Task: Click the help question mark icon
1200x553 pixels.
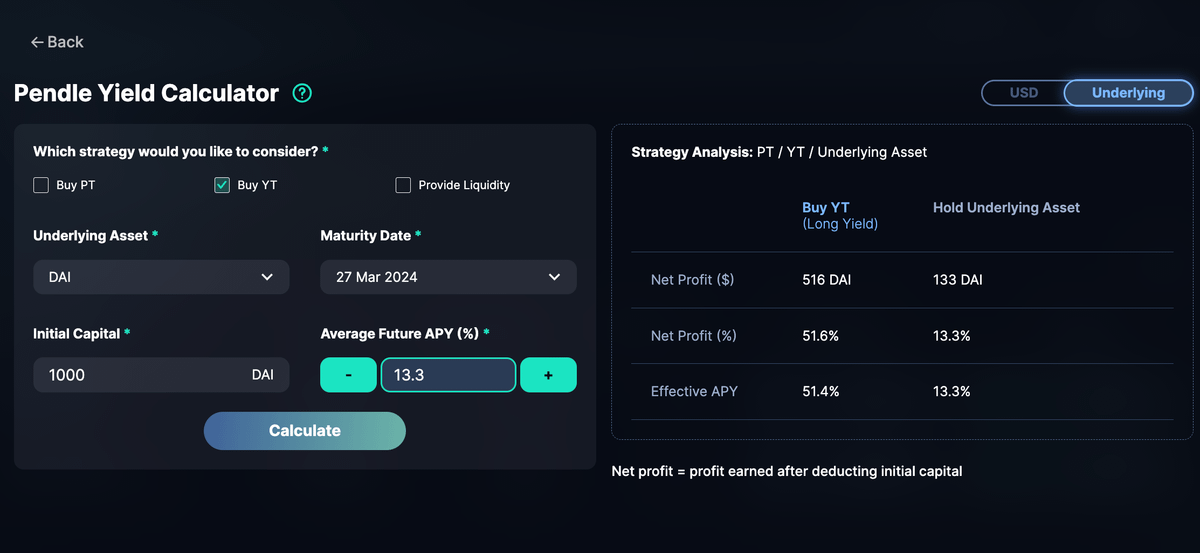Action: 302,93
